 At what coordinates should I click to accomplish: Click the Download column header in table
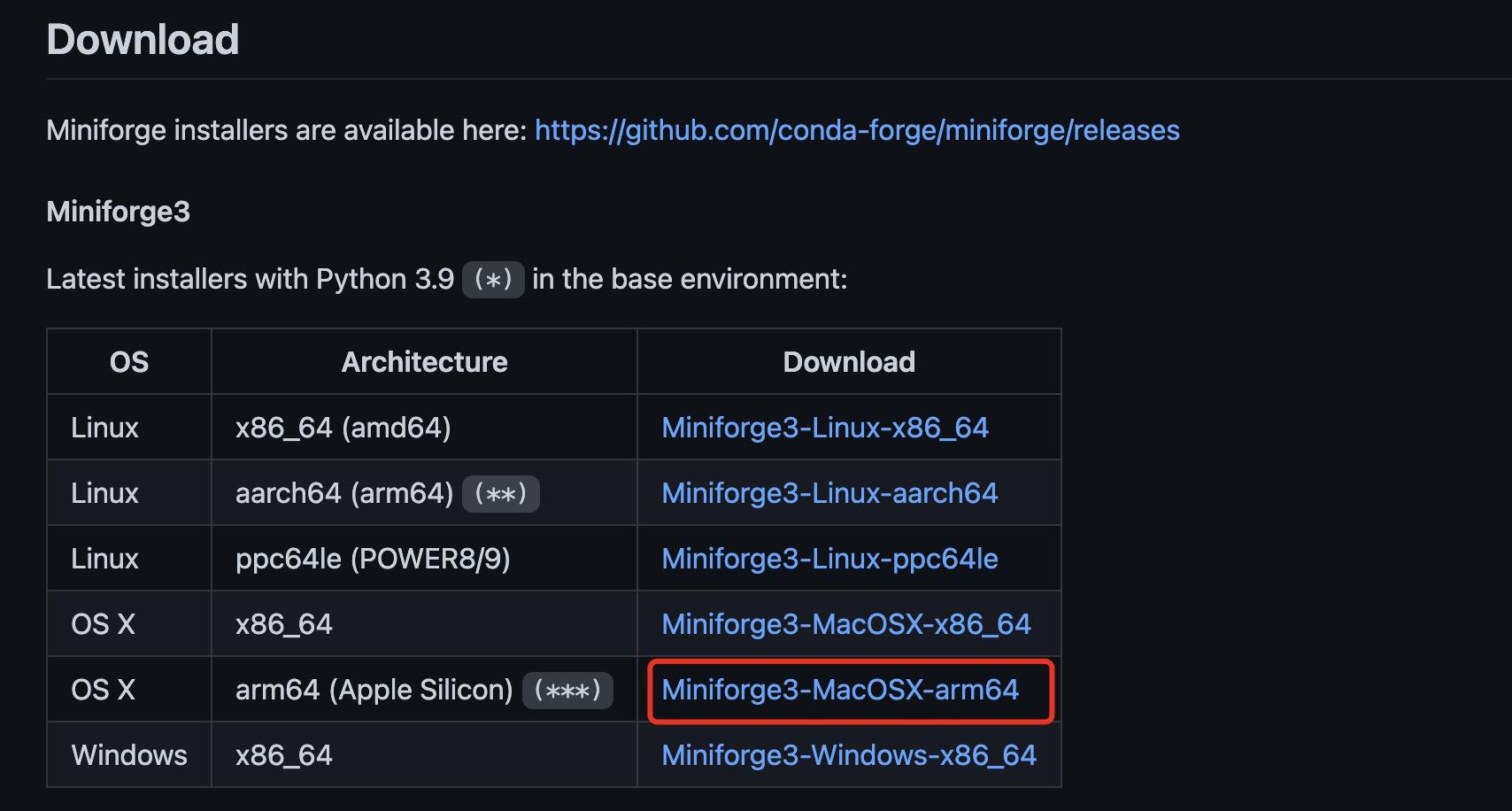pyautogui.click(x=849, y=362)
